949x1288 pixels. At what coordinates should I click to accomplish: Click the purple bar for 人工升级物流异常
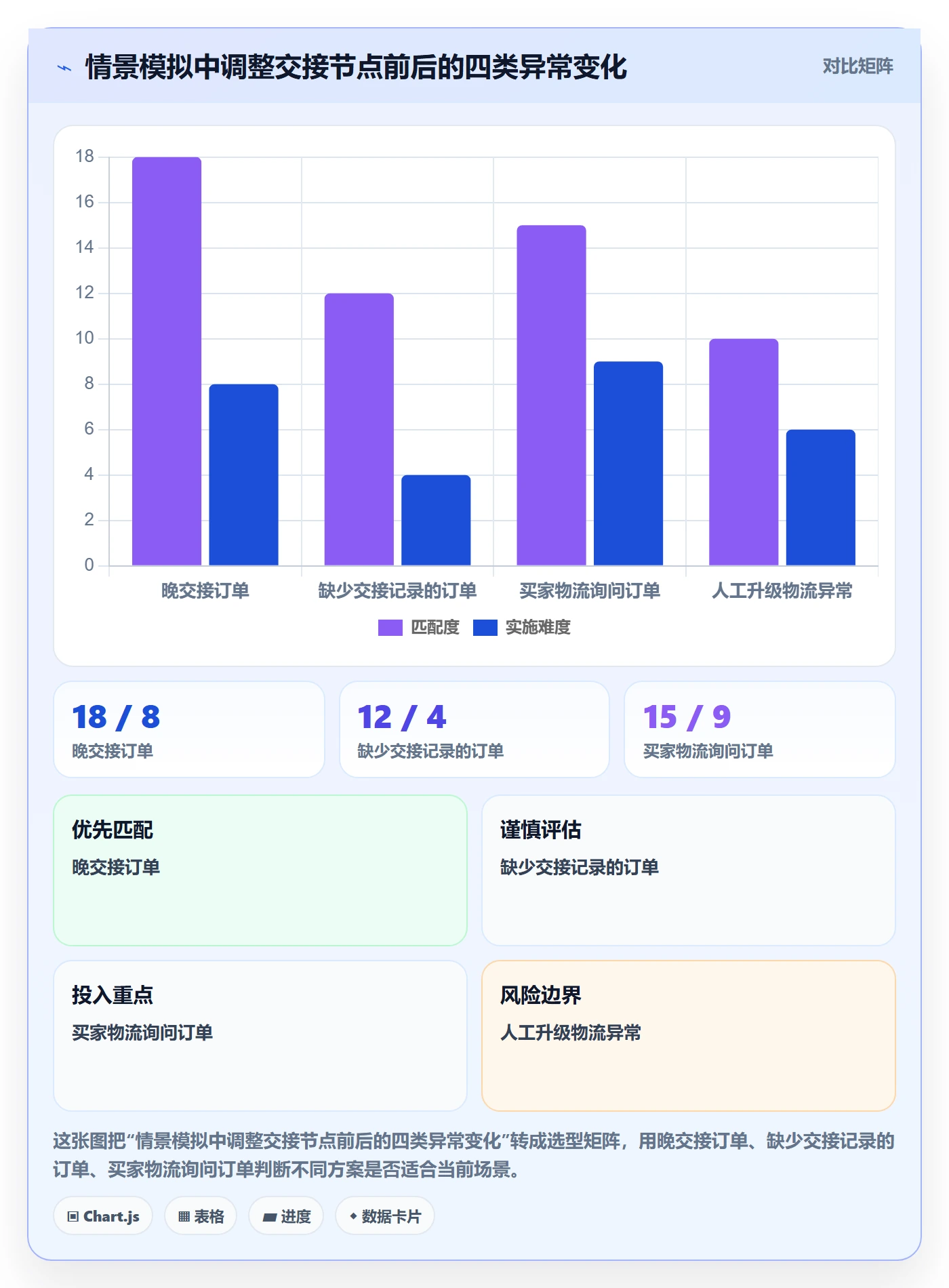click(x=744, y=452)
